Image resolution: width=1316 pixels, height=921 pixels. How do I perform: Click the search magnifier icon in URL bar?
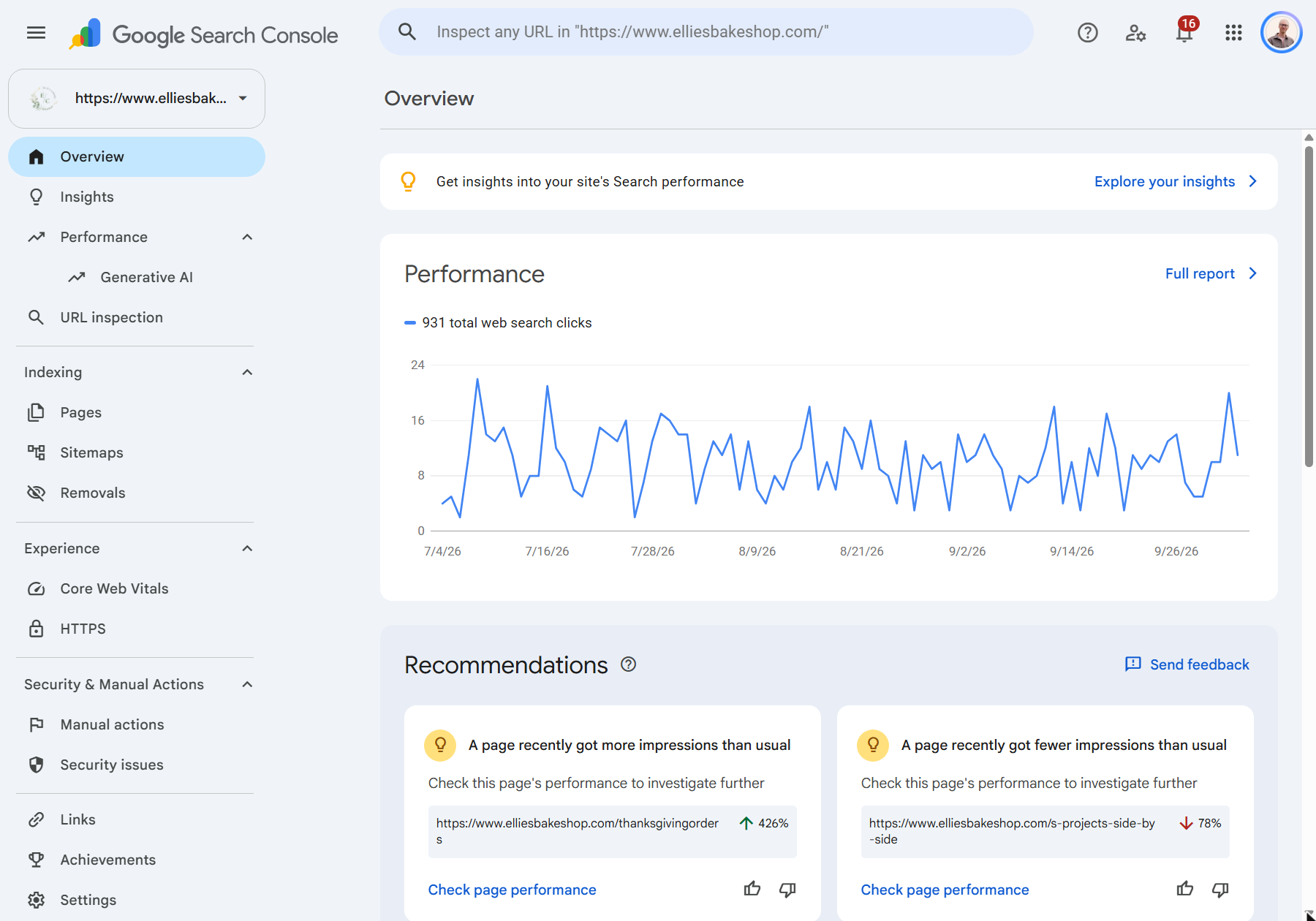coord(407,31)
